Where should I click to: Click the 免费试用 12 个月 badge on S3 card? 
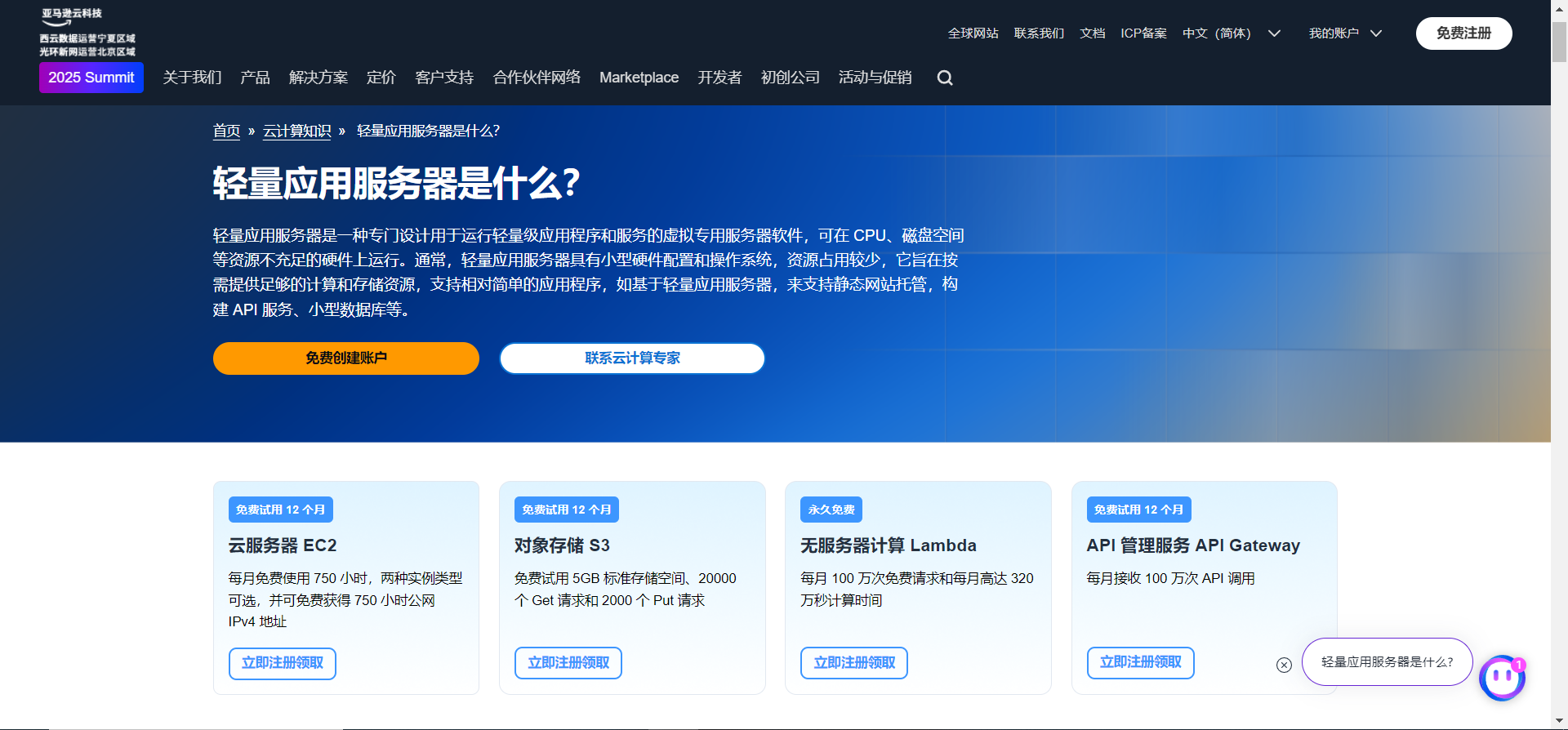[567, 510]
